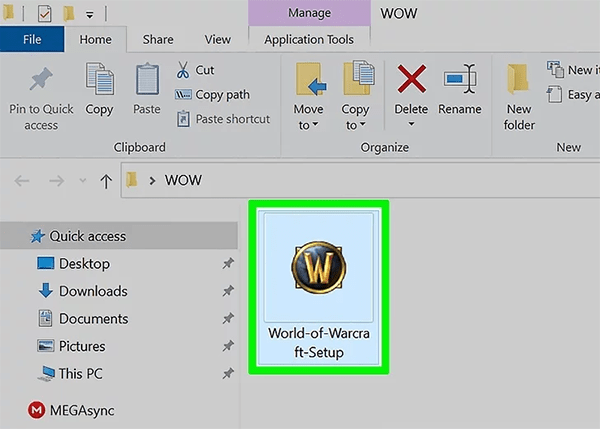
Task: Click the MEGAsync label in navigation pane
Action: click(82, 411)
